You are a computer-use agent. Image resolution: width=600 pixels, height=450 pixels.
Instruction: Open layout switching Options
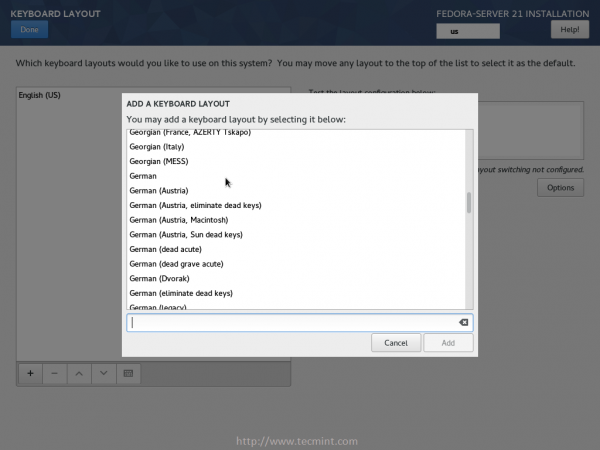(x=560, y=188)
